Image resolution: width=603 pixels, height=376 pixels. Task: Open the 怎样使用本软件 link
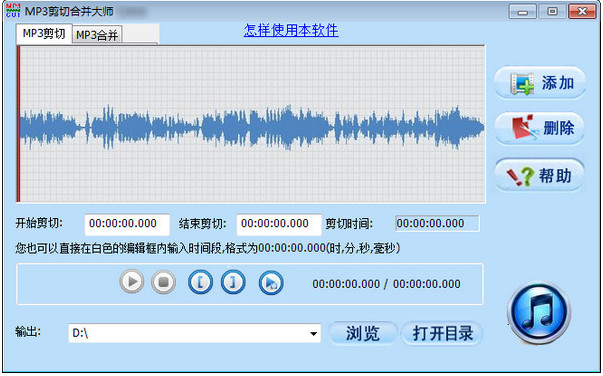click(291, 30)
